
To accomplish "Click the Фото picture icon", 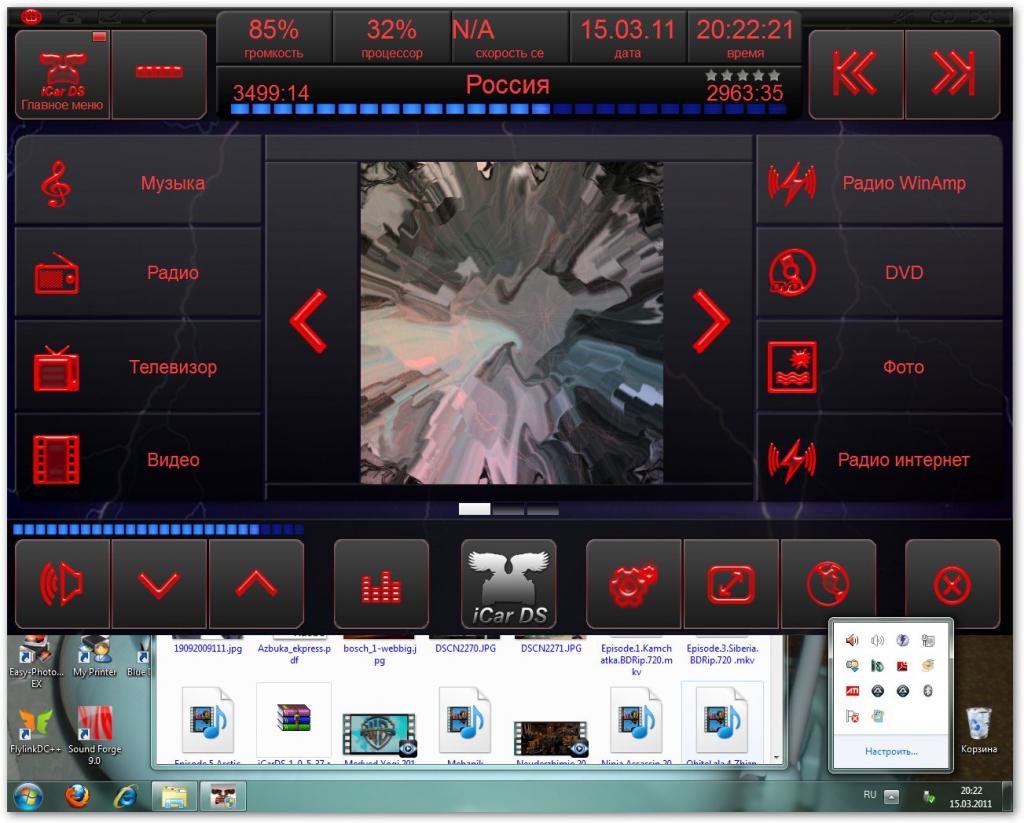I will (792, 367).
